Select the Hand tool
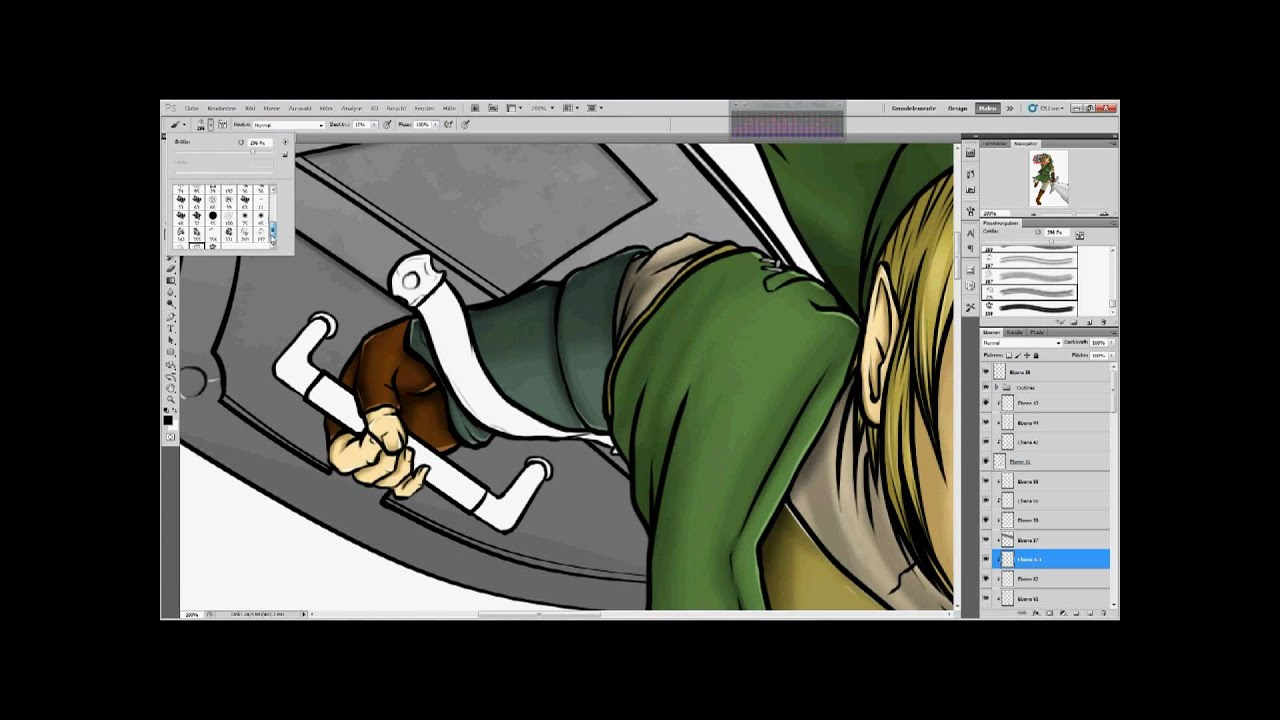This screenshot has width=1280, height=720. [171, 387]
